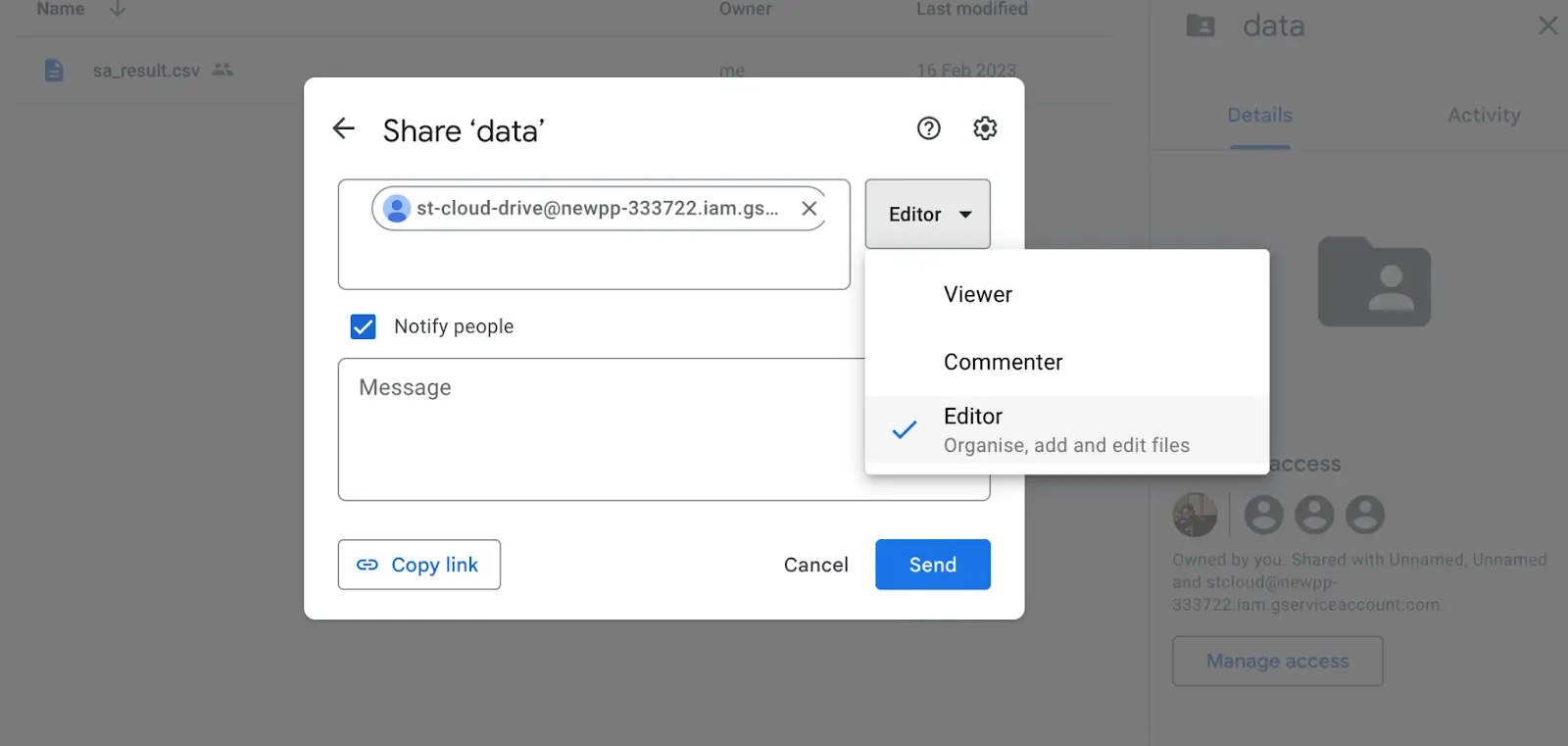Screen dimensions: 1568x746
Task: Send the share invitation
Action: 933,565
